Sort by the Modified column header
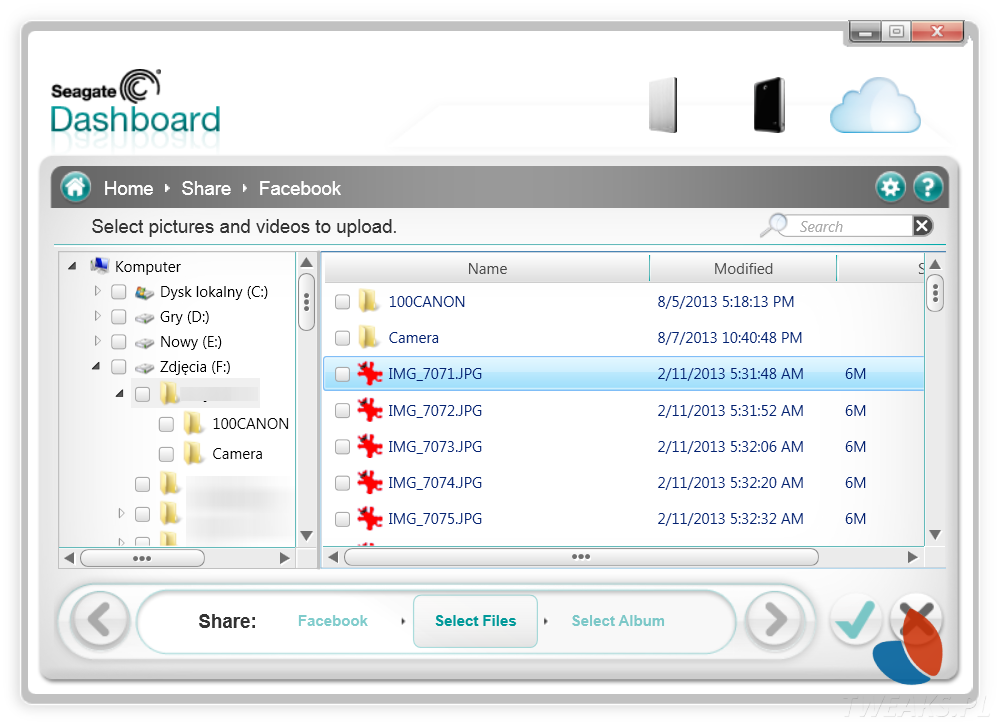The image size is (1000, 725). coord(743,268)
